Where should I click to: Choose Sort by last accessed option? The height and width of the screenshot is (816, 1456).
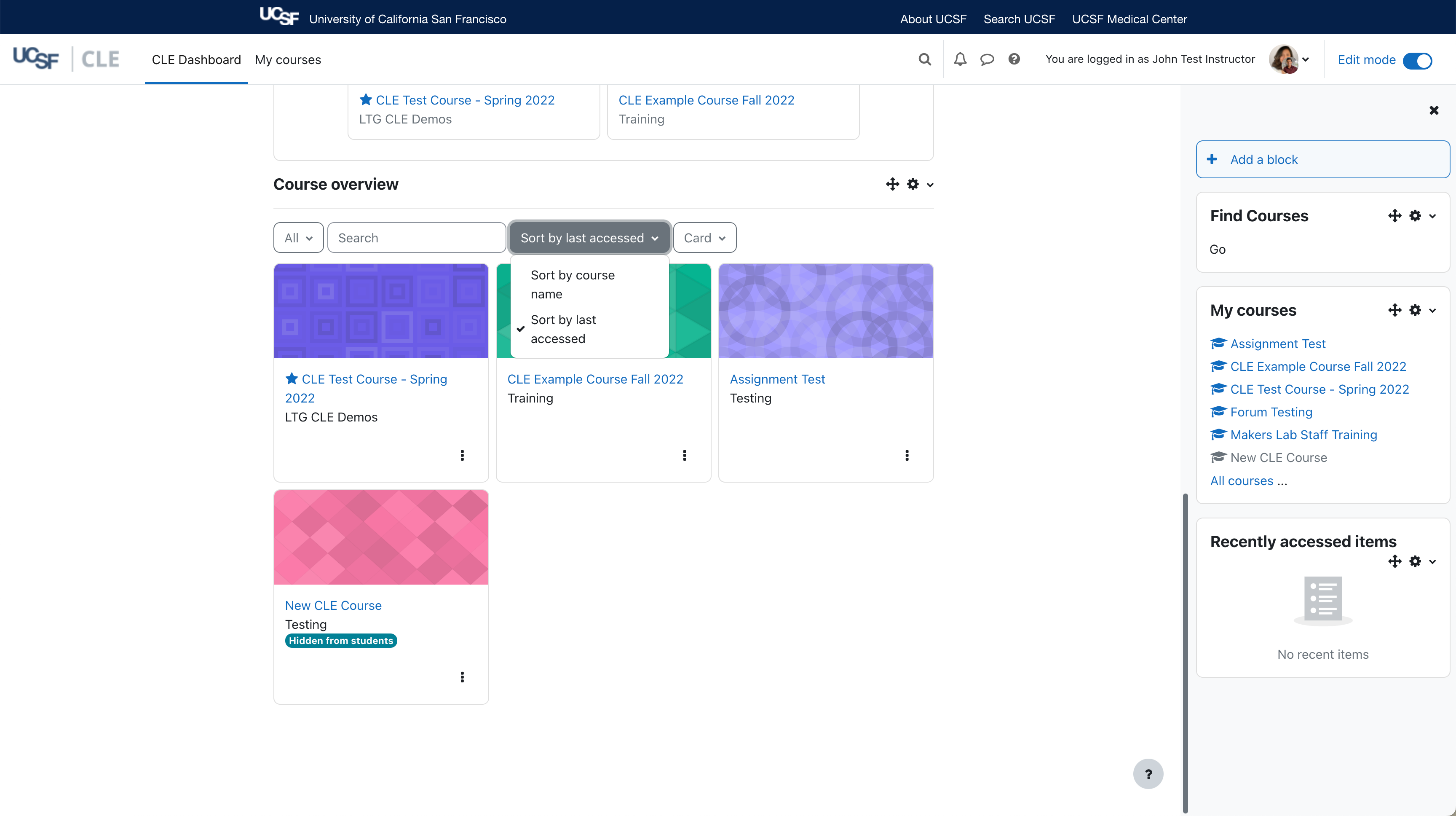[589, 329]
